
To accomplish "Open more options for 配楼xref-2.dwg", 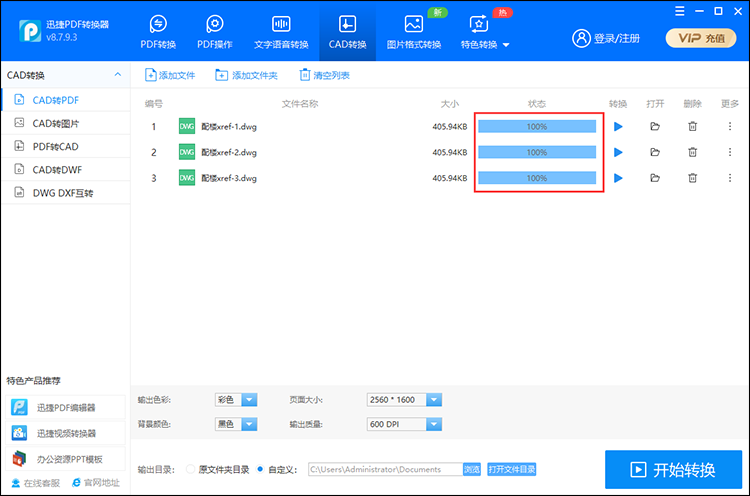I will 730,152.
